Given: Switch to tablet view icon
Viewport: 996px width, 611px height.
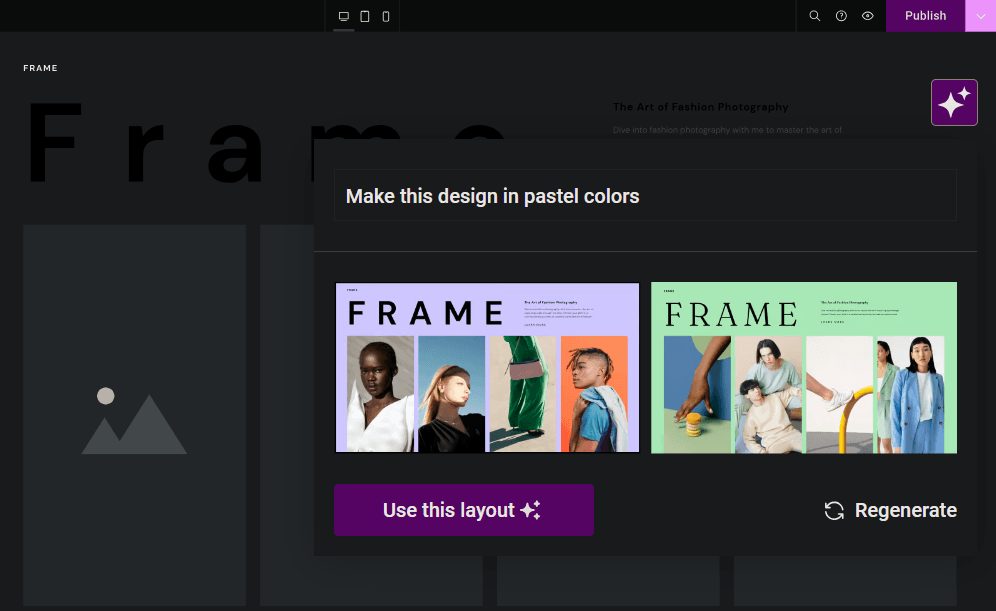Looking at the screenshot, I should (365, 16).
